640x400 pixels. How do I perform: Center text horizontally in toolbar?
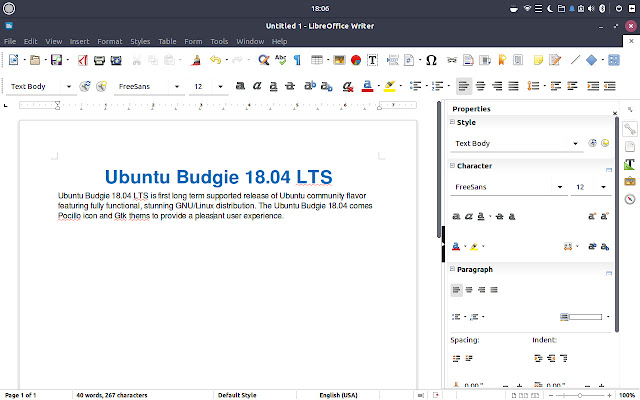[480, 86]
